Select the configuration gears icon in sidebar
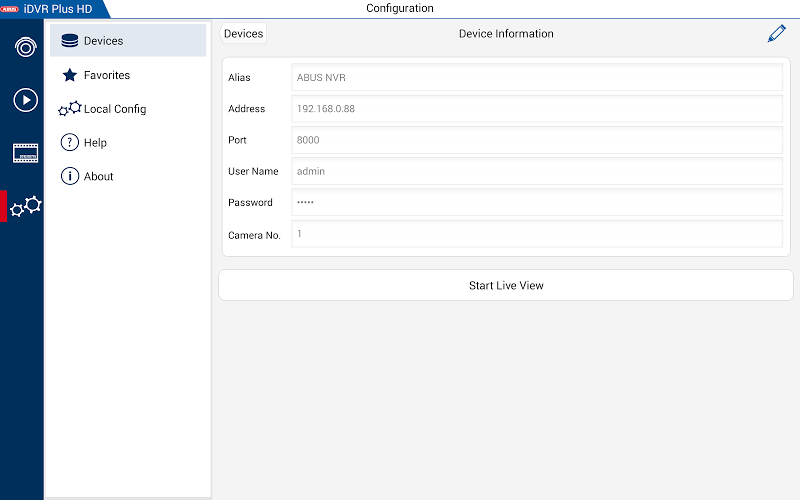This screenshot has height=500, width=800. (x=26, y=206)
